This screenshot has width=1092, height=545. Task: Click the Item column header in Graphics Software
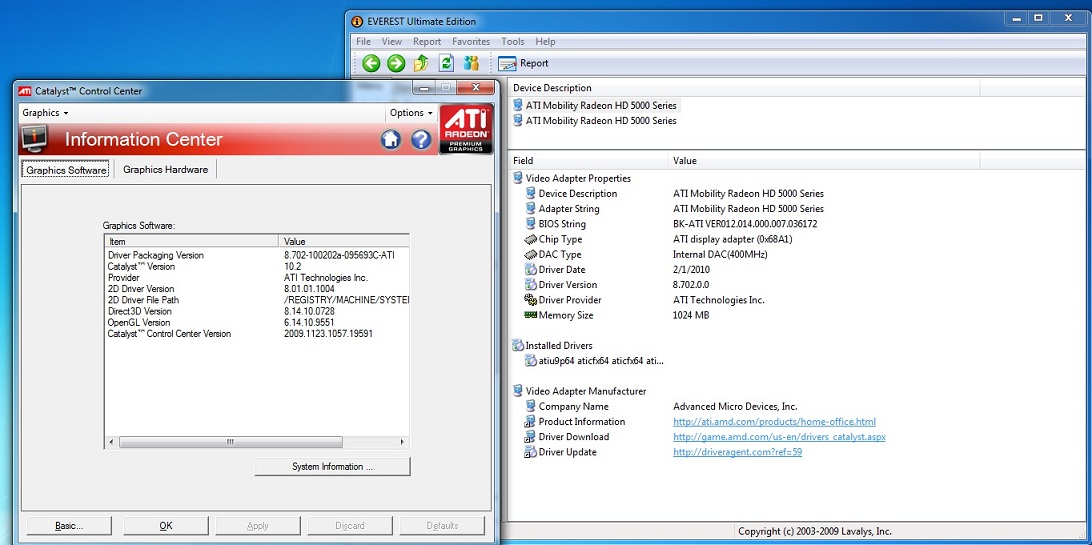pos(192,242)
